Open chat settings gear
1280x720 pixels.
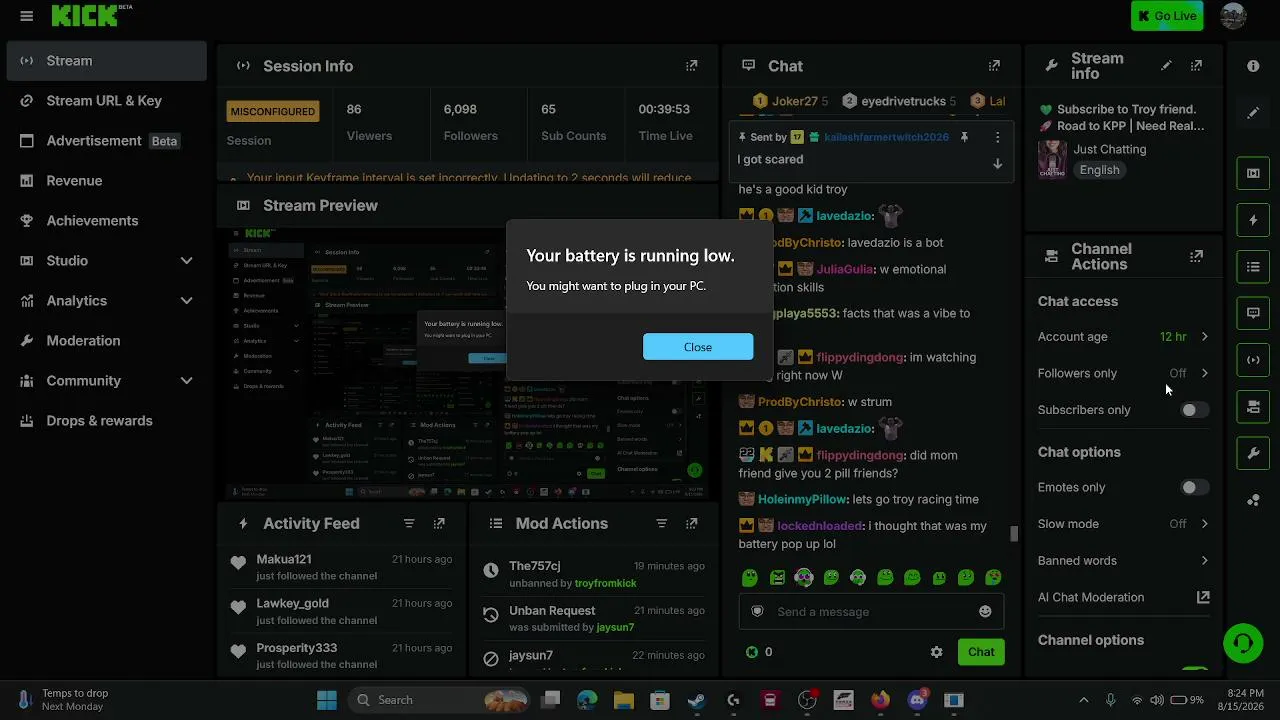click(936, 652)
